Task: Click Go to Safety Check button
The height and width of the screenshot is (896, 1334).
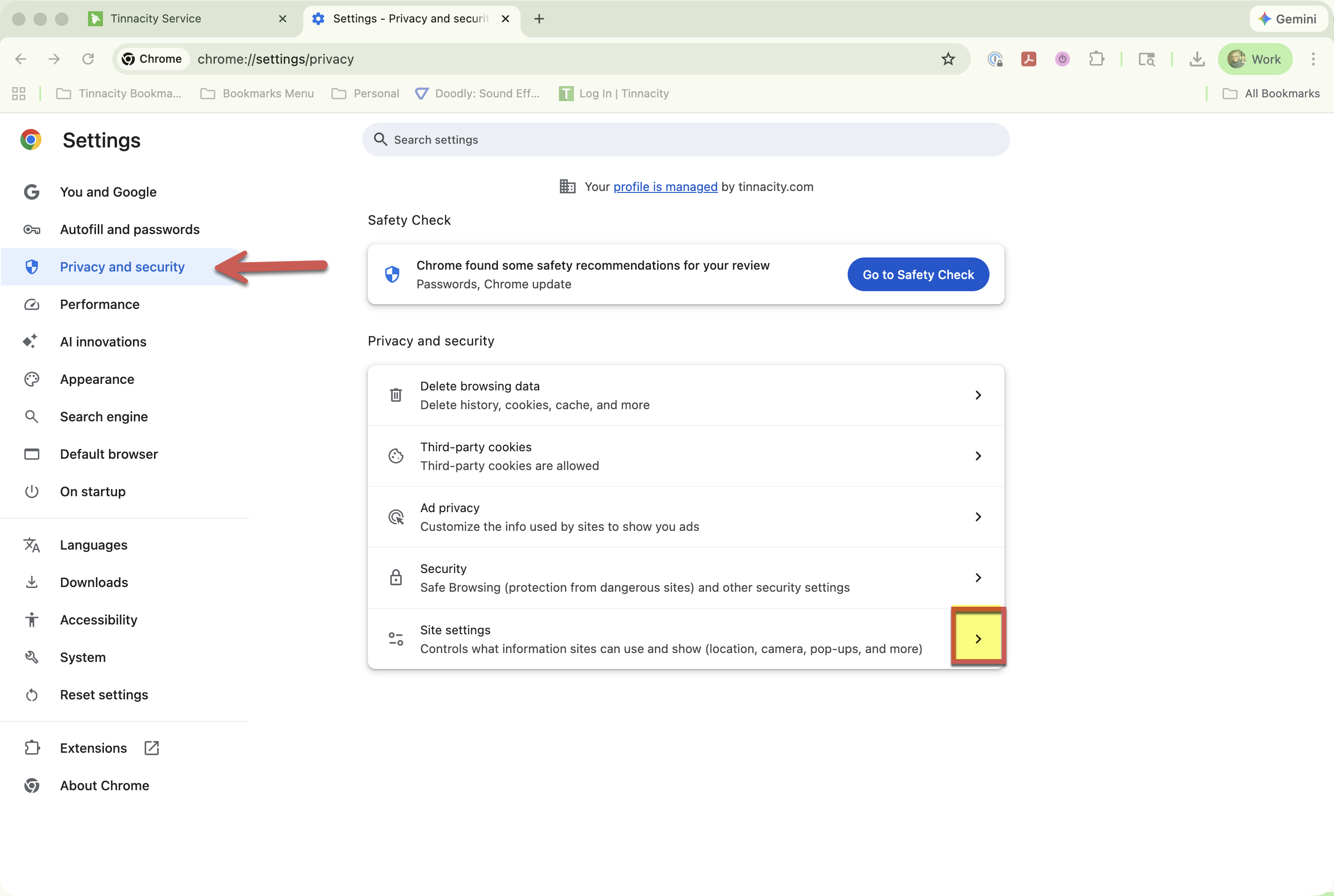Action: pos(917,274)
